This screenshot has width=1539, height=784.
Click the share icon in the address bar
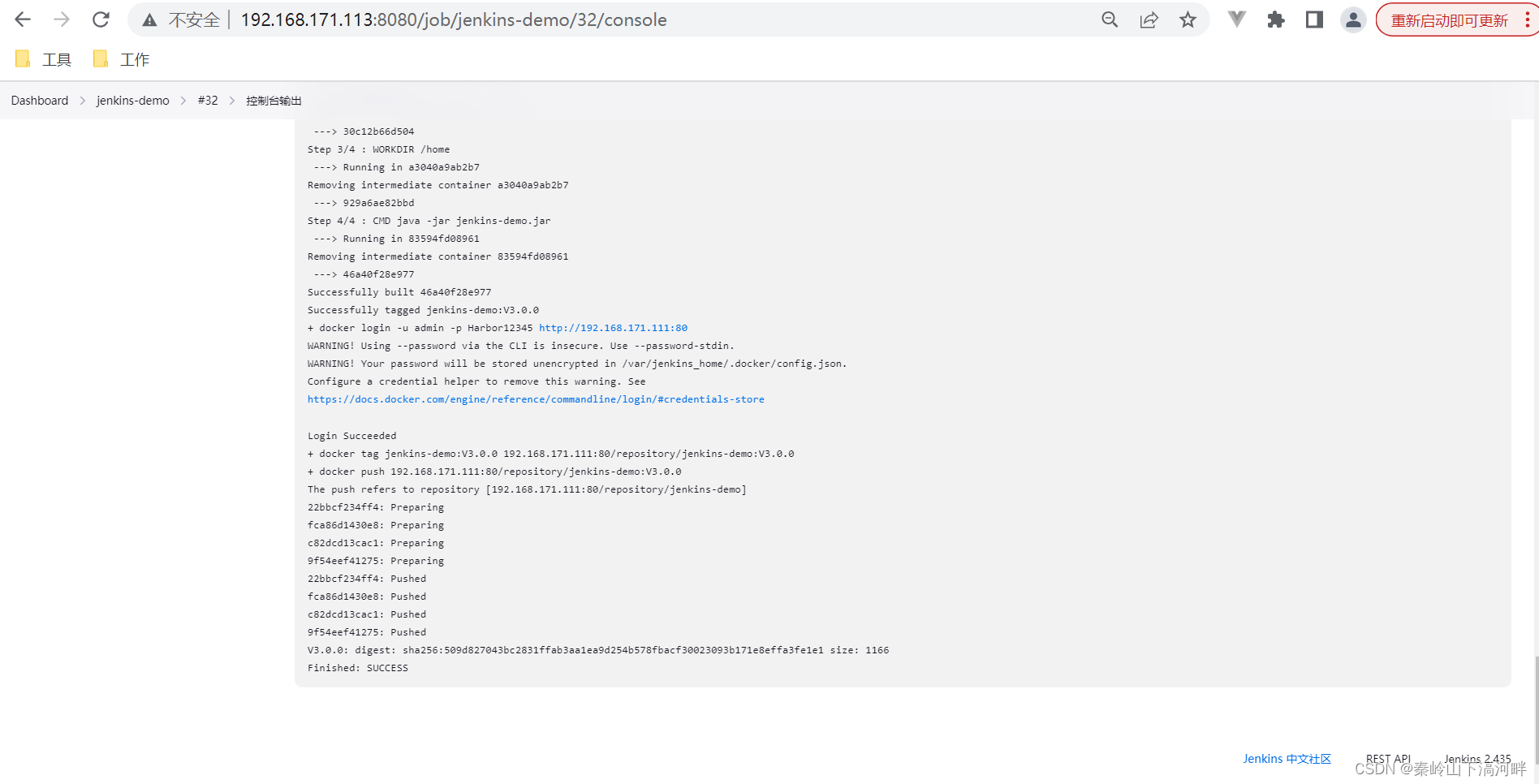1148,19
